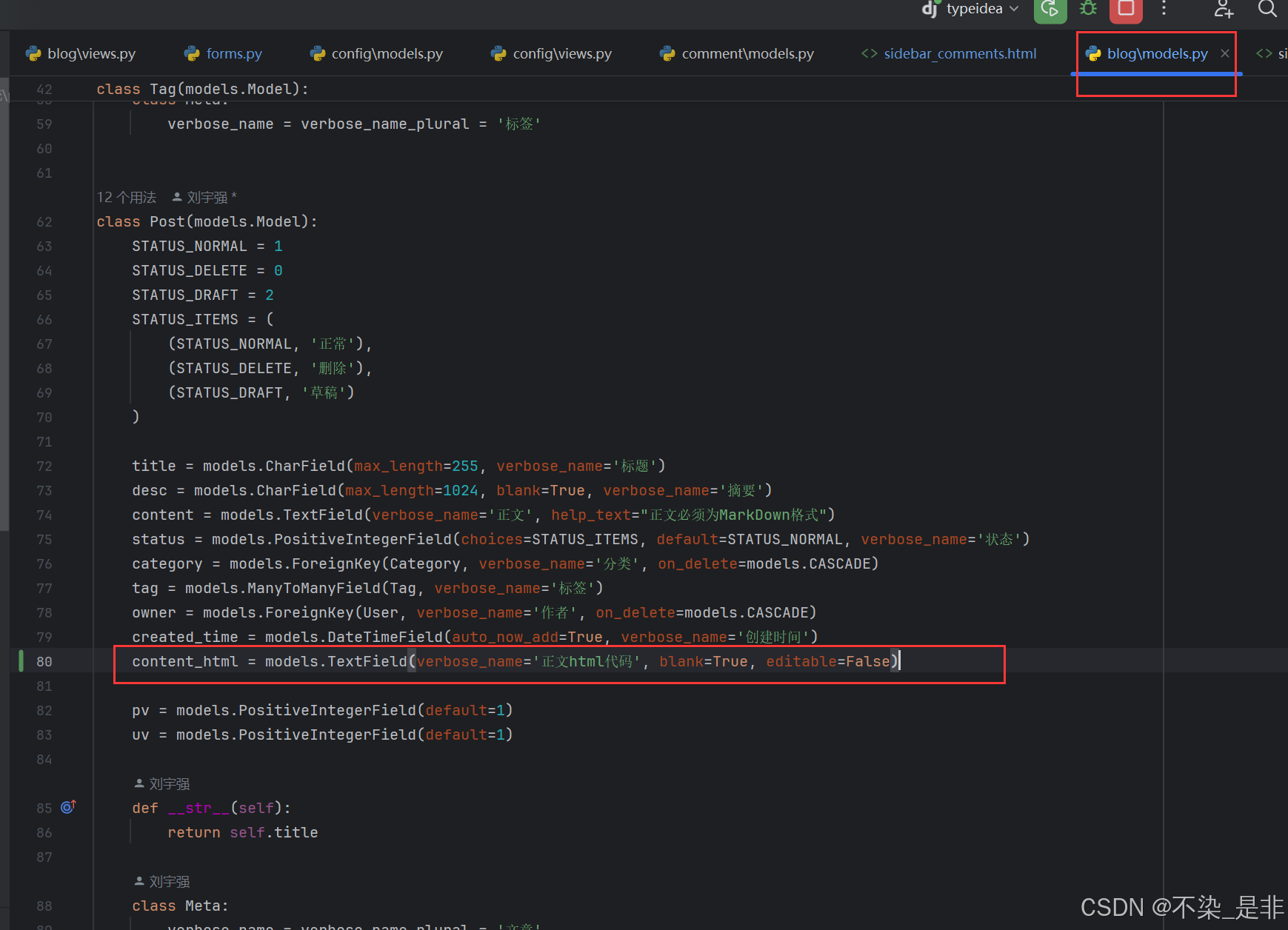Click author hint above class Post
The image size is (1288, 930).
(x=204, y=197)
